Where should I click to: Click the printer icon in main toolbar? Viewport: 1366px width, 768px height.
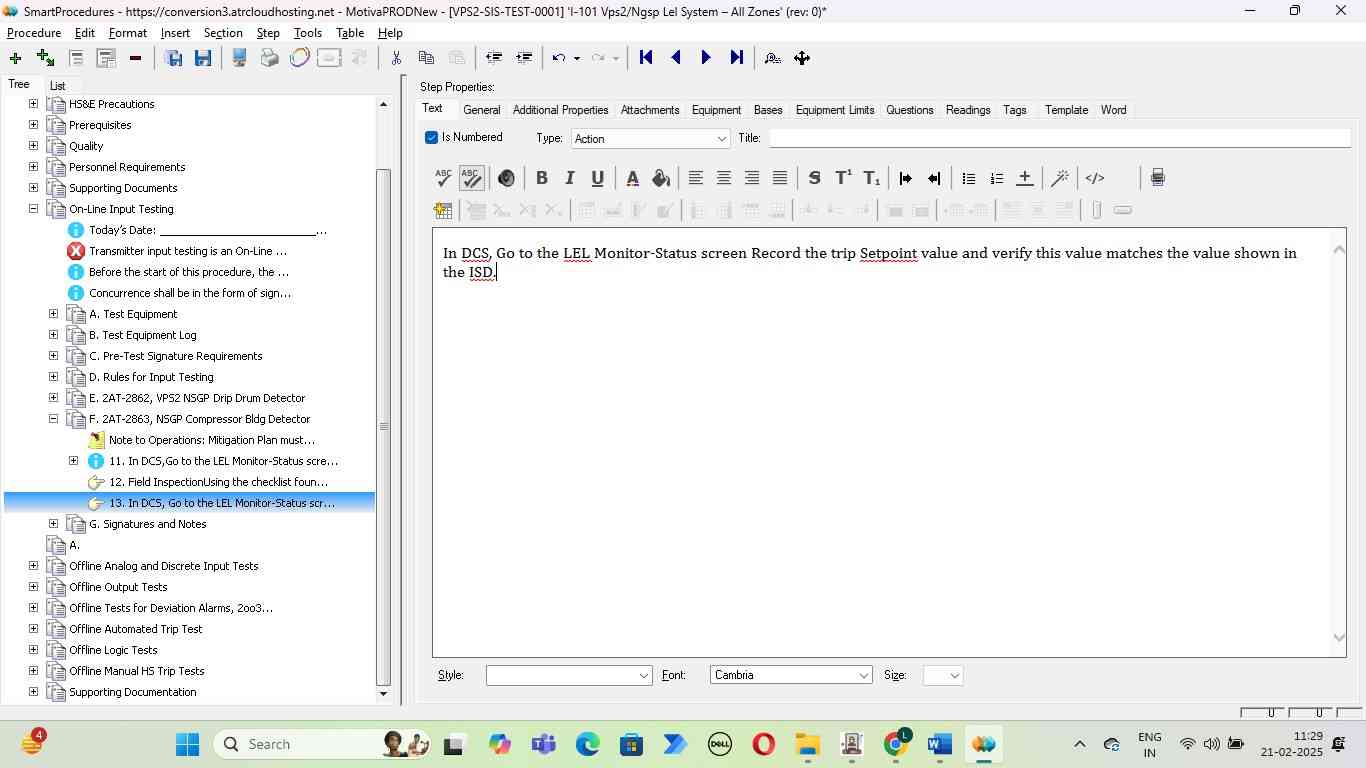(x=269, y=58)
